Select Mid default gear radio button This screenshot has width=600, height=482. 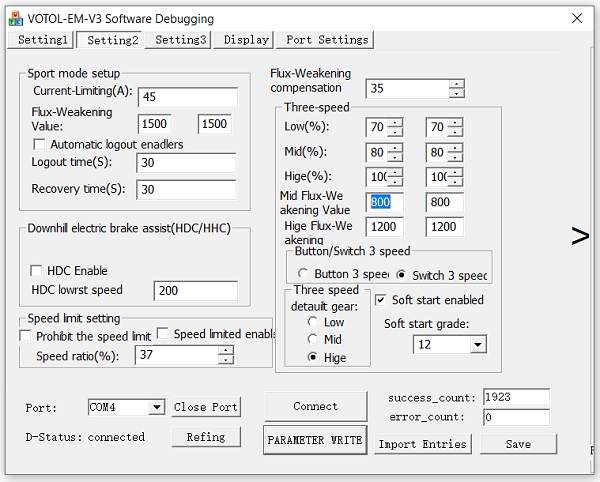[313, 339]
